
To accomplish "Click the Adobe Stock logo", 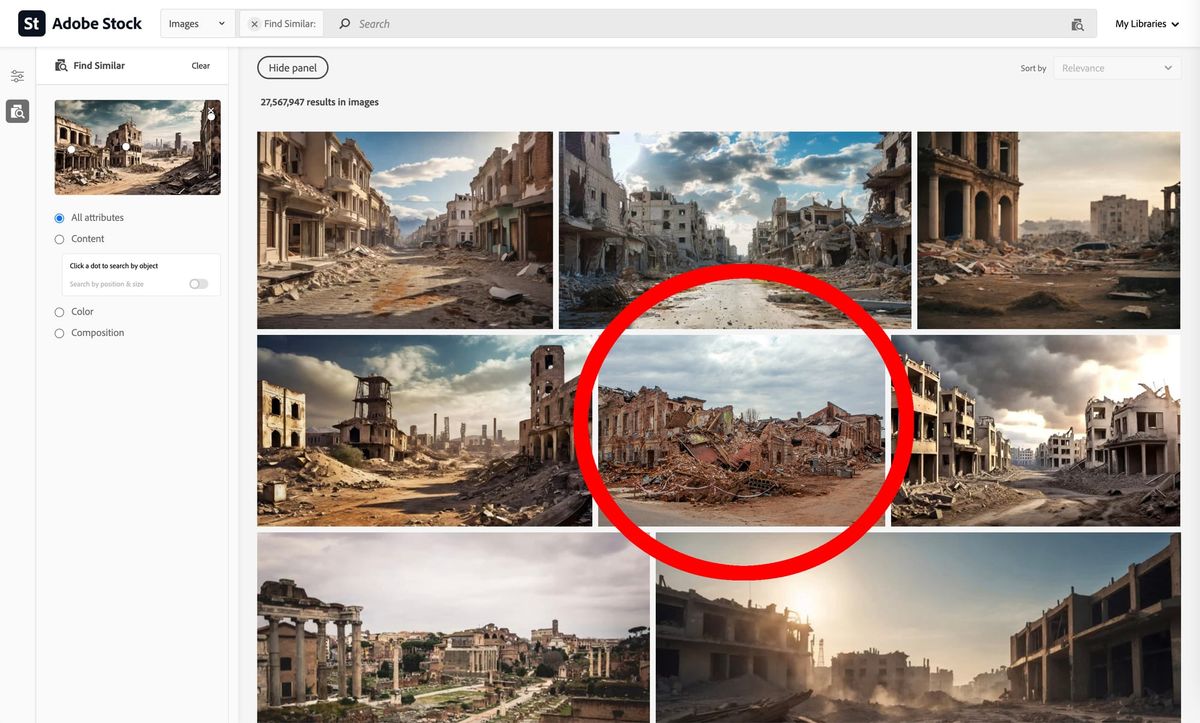I will (x=80, y=22).
